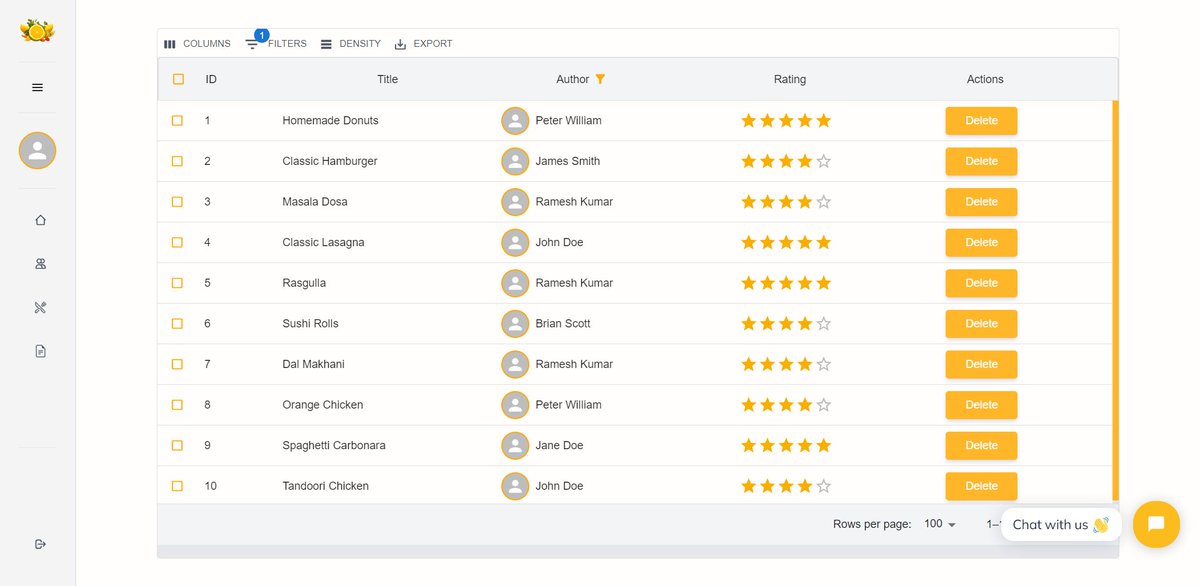Select the checkbox for Spaghetti Carbonara row
Viewport: 1200px width, 586px height.
pos(177,446)
